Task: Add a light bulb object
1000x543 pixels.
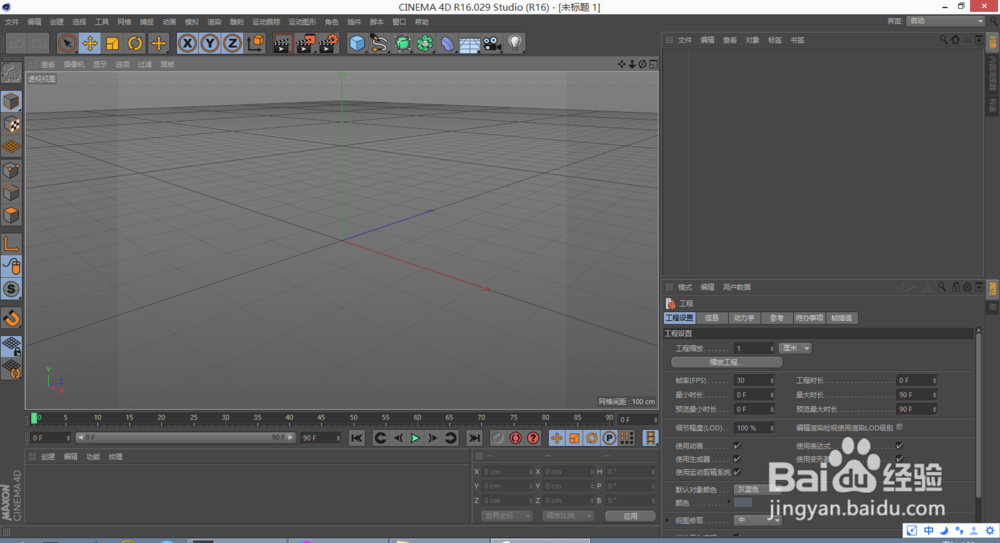Action: [x=515, y=43]
